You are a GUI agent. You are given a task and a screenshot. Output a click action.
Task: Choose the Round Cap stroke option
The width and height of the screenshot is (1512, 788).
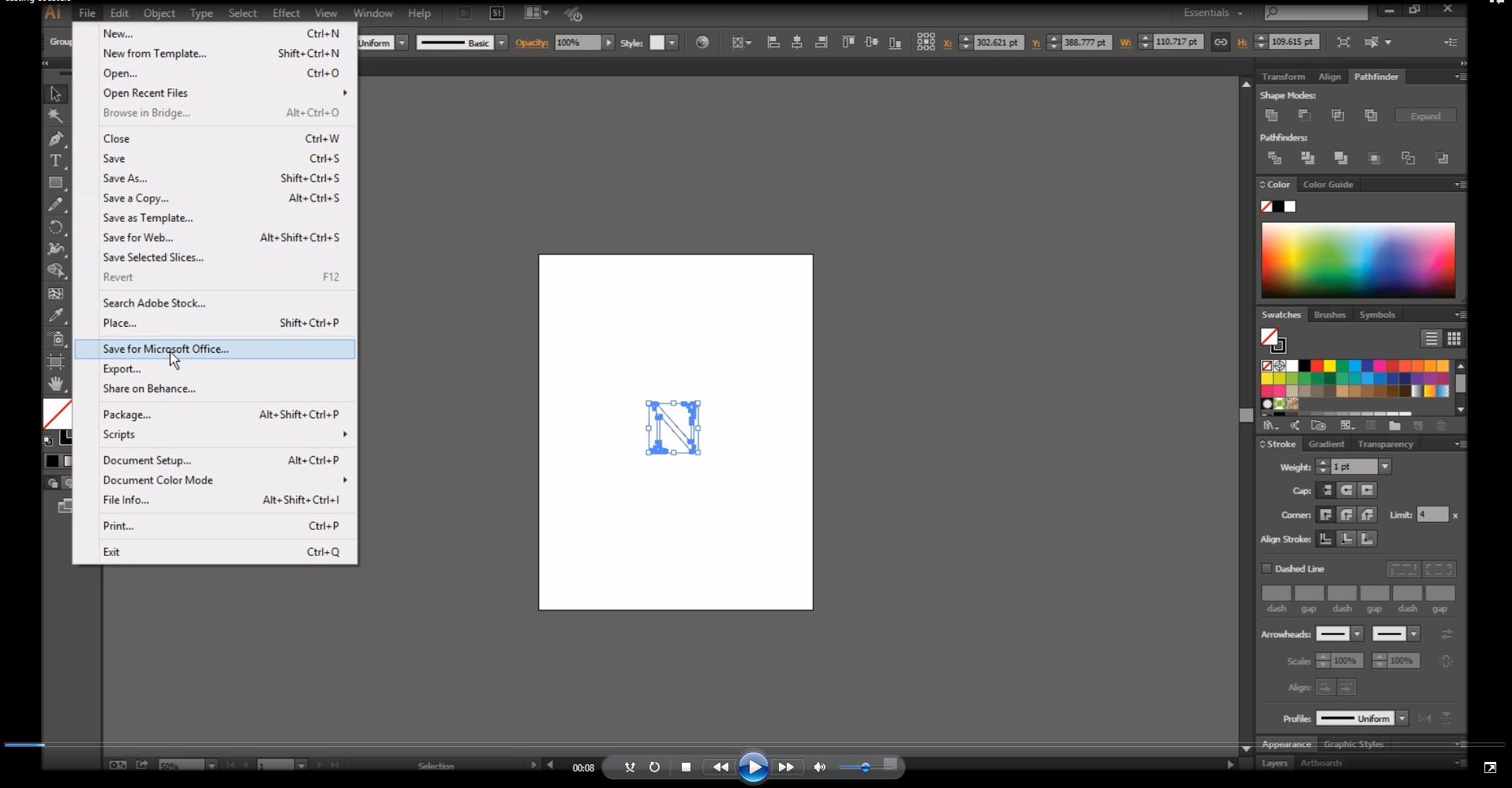point(1346,490)
